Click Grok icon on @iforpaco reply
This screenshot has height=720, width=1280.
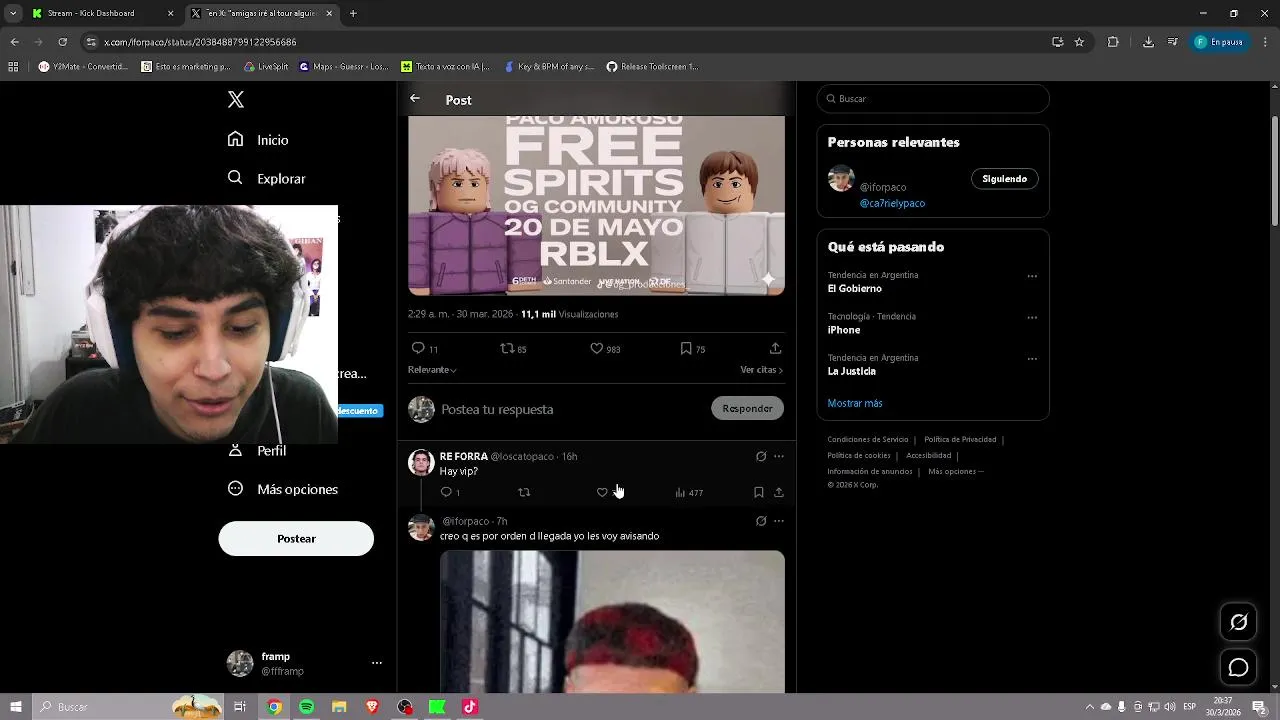coord(761,521)
